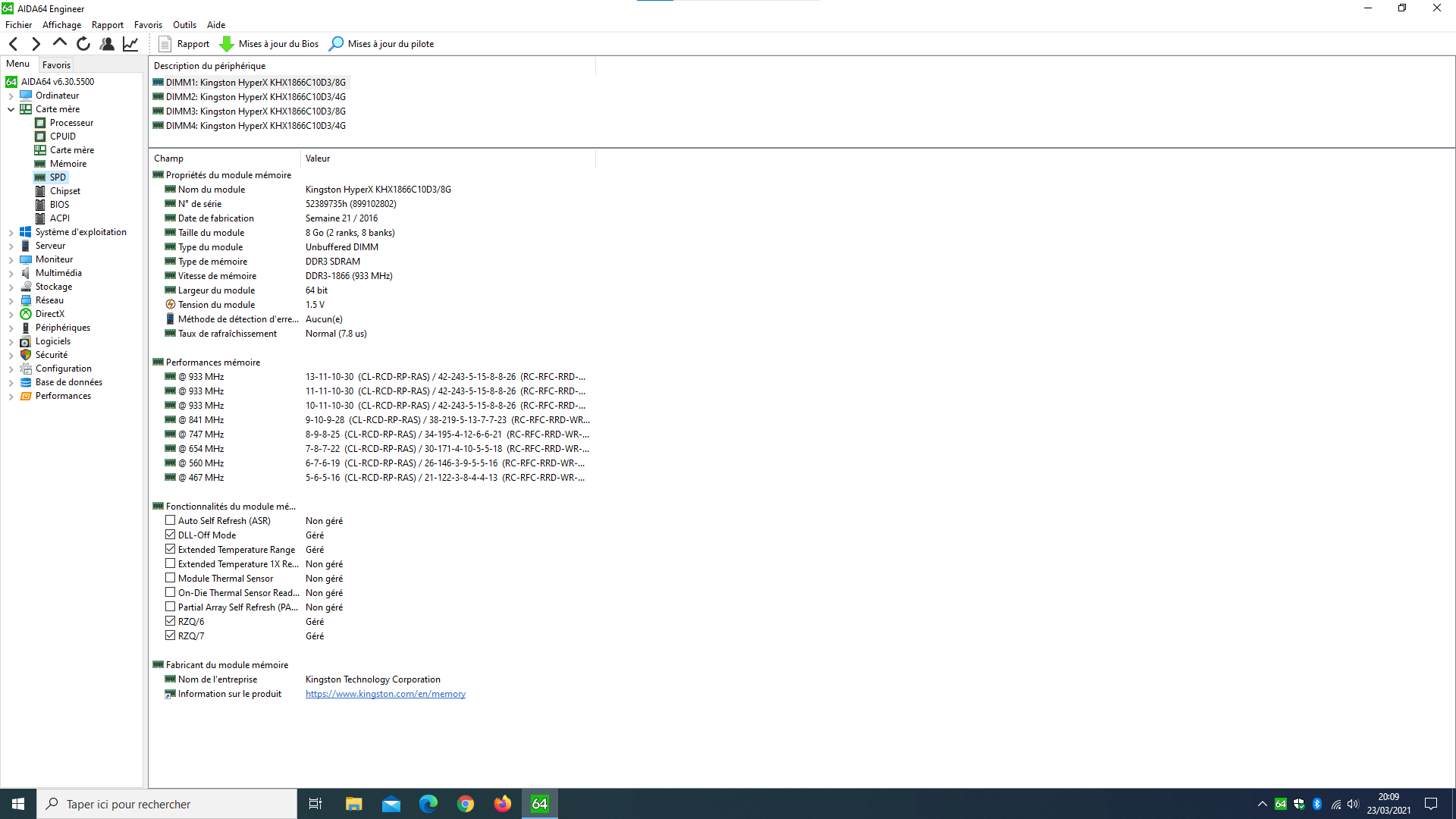The image size is (1456, 819).
Task: Open the user manager icon
Action: [x=107, y=44]
